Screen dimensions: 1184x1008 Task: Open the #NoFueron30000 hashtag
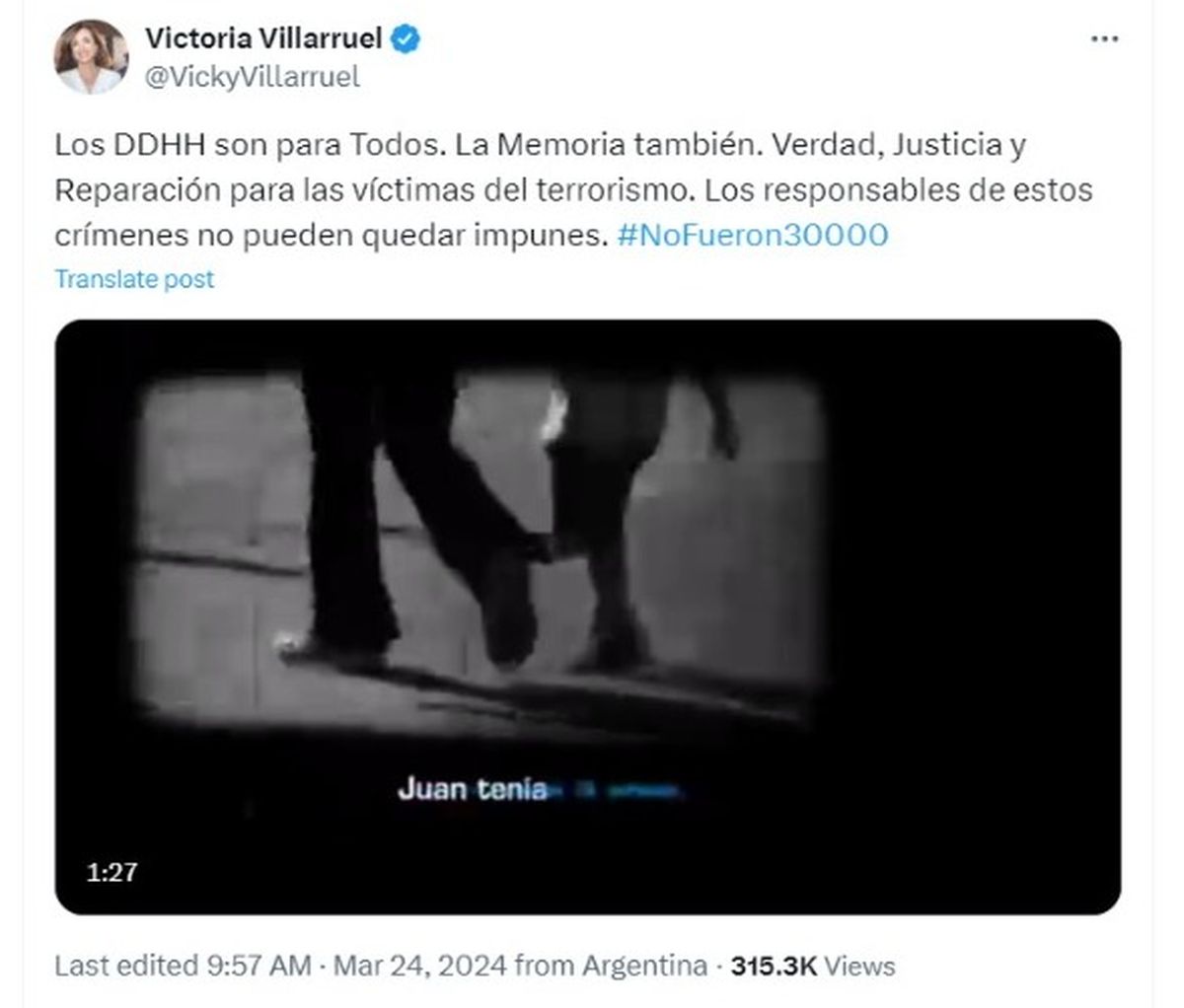[752, 236]
